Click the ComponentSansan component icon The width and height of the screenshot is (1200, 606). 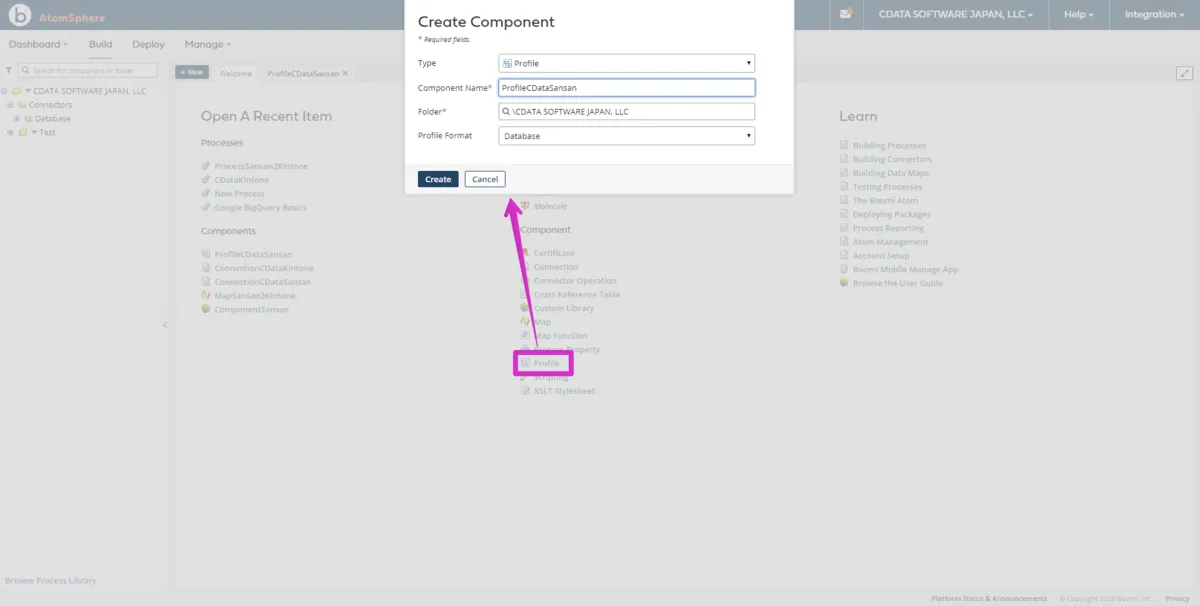point(205,310)
